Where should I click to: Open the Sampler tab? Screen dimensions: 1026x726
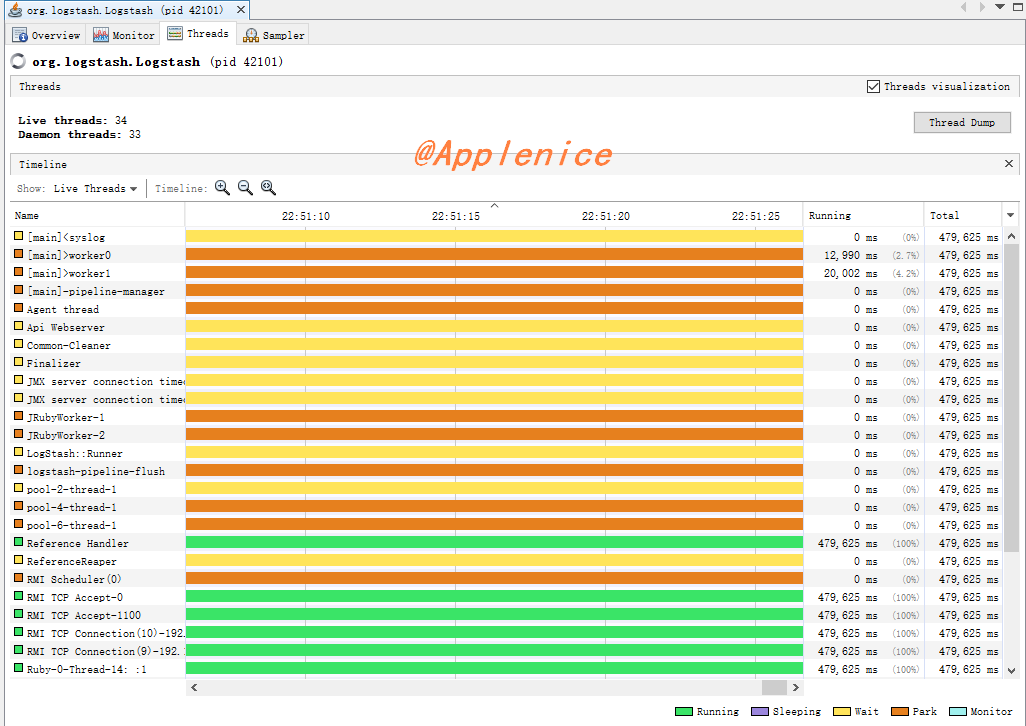point(274,35)
